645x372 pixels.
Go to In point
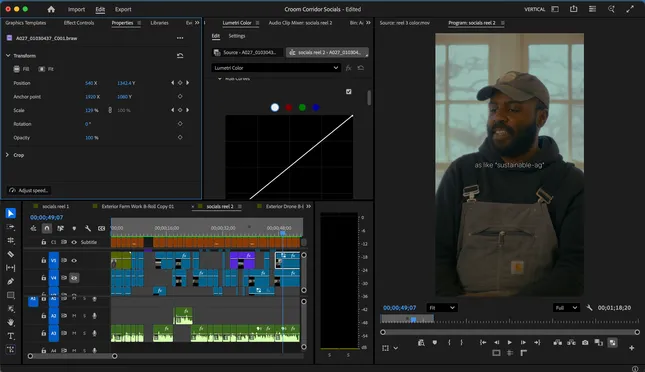pyautogui.click(x=483, y=342)
